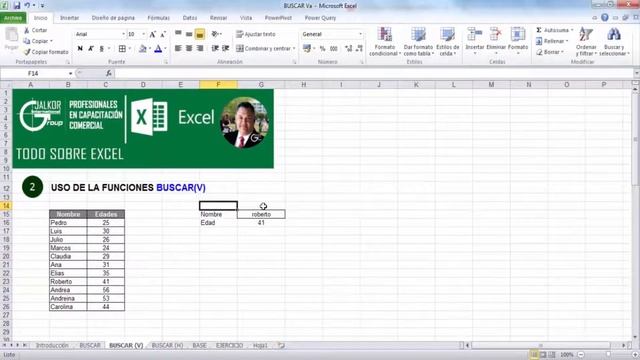Toggle underline S formatting

coord(102,49)
